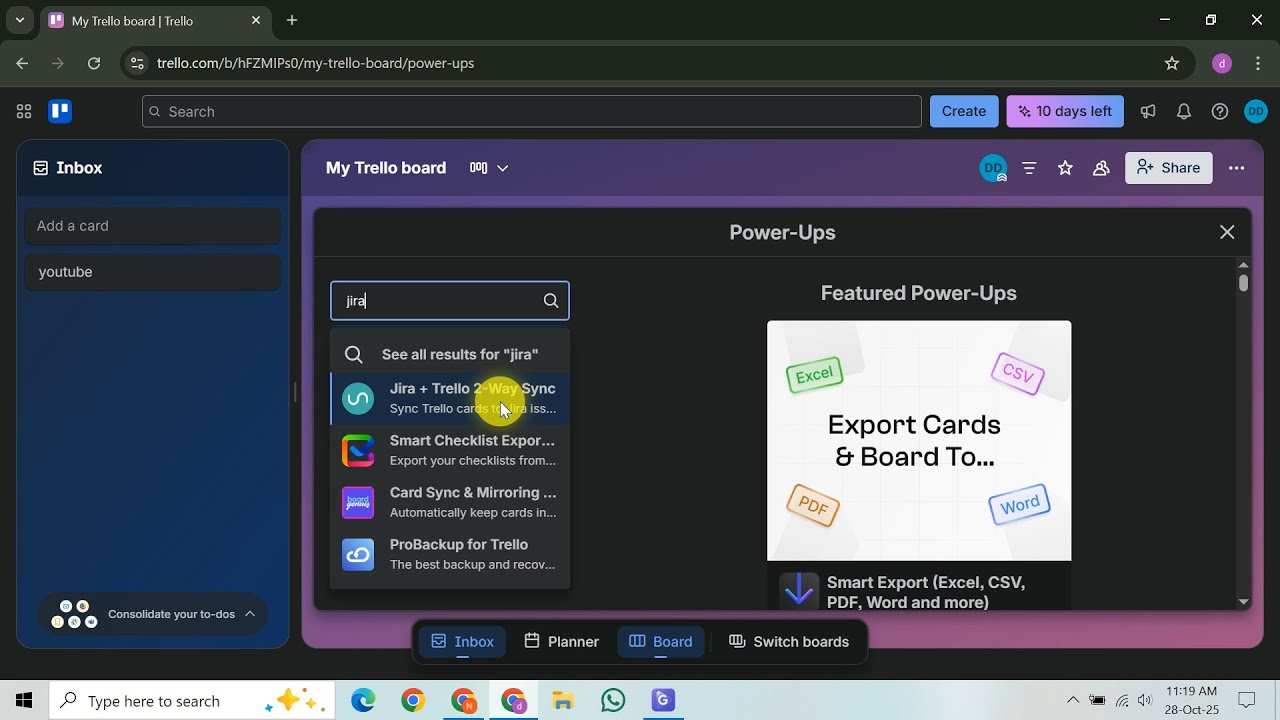This screenshot has width=1280, height=720.
Task: Reload the page in Chrome
Action: (x=94, y=63)
